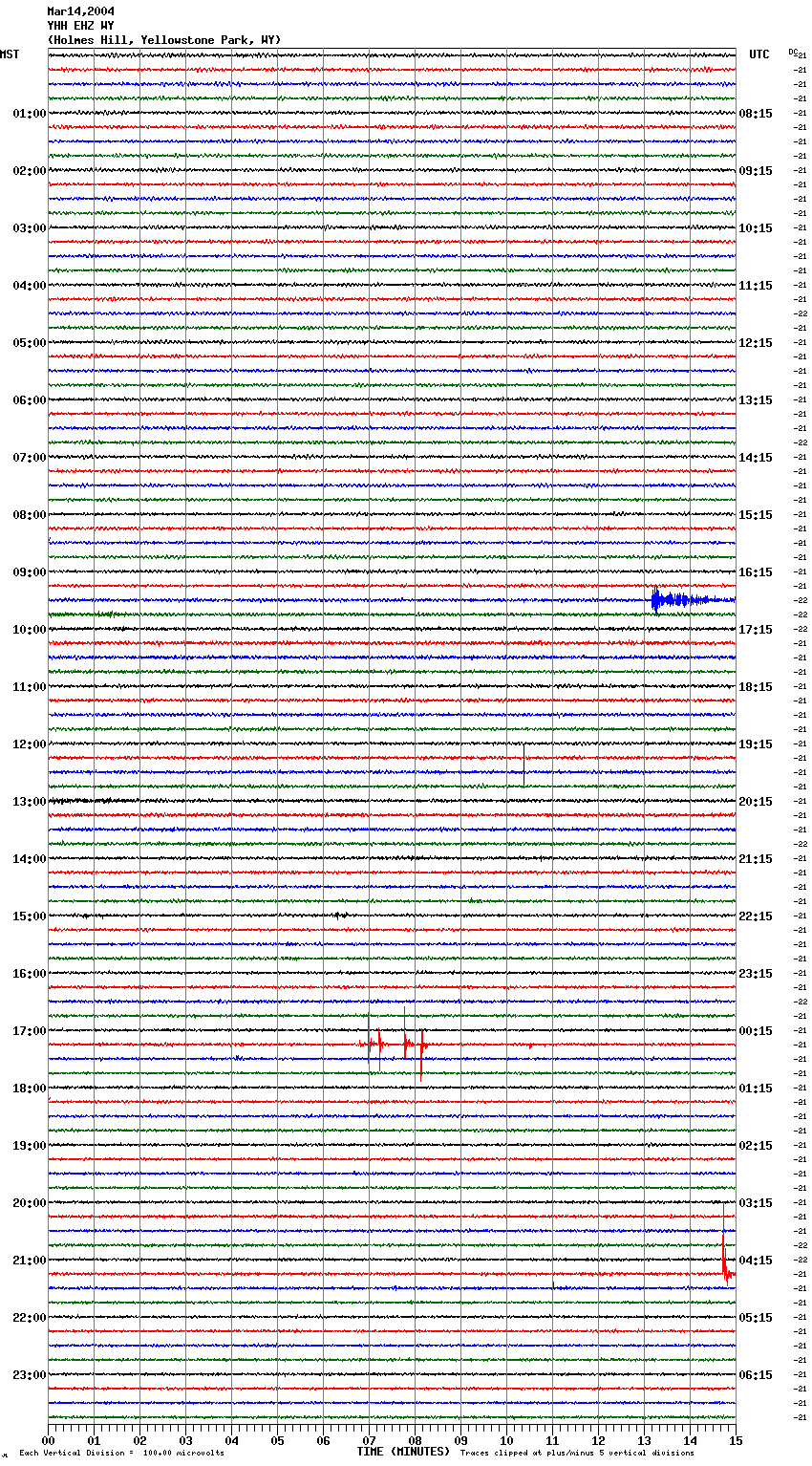Click minute tick label "15" on the bottom axis
The image size is (812, 1466).
tap(735, 1440)
